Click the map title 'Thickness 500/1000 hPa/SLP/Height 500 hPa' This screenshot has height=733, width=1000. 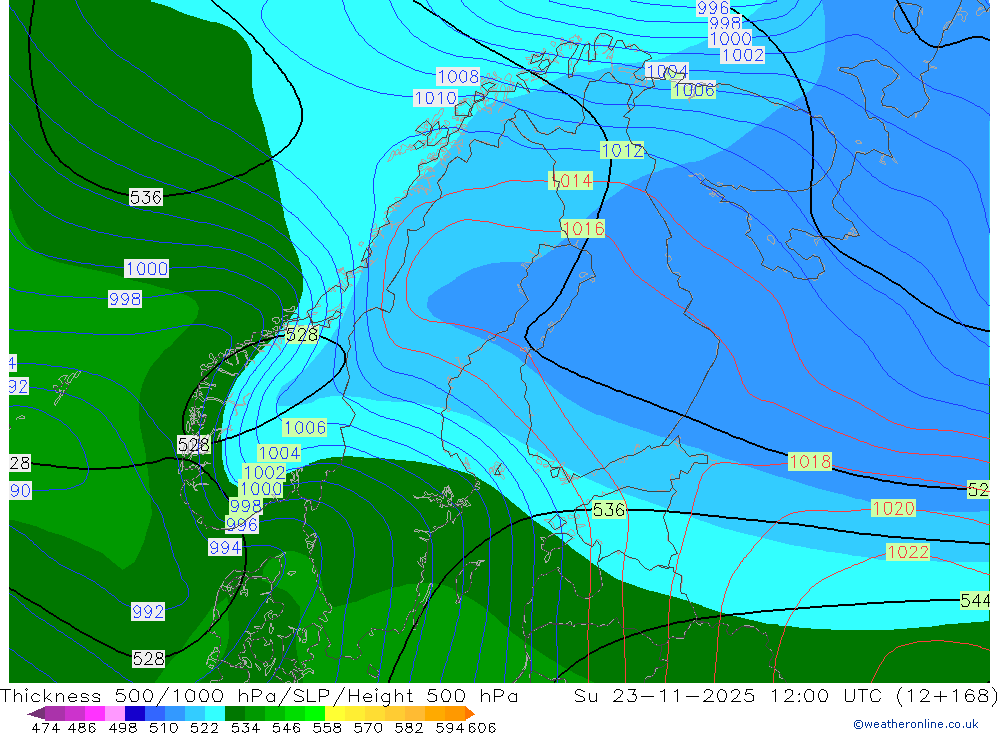coord(259,695)
